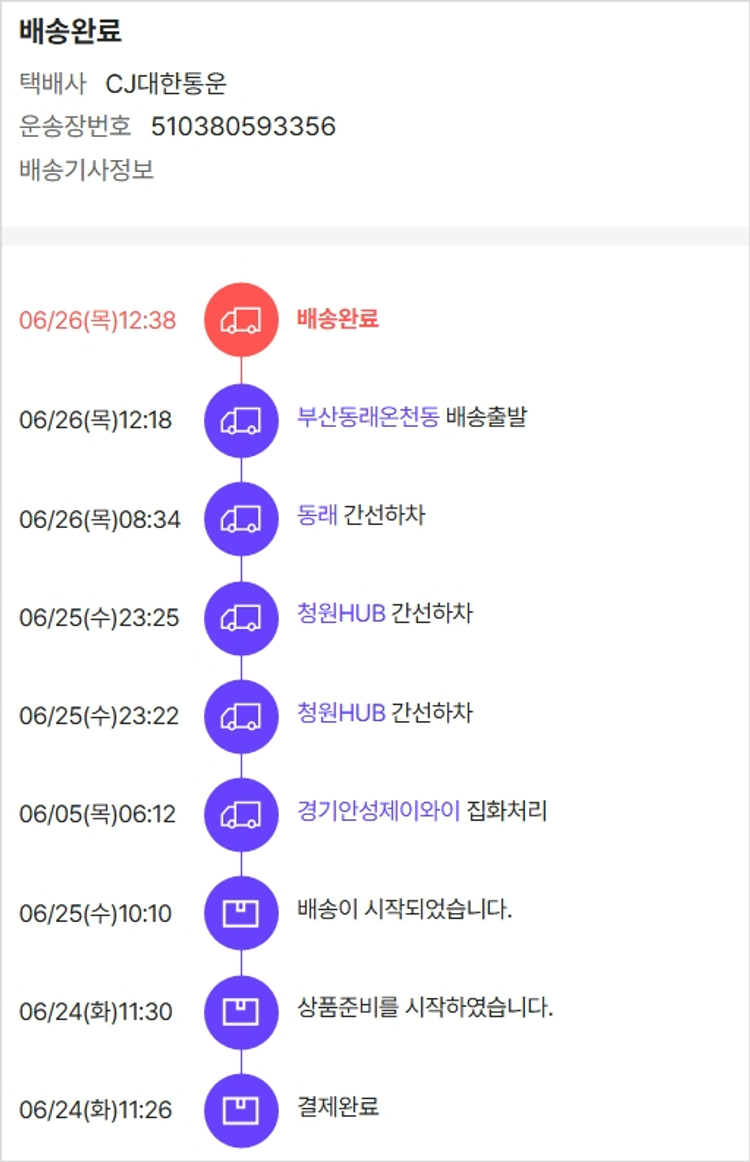Viewport: 750px width, 1162px height.
Task: Click the CJ대한통운 courier name
Action: click(166, 83)
